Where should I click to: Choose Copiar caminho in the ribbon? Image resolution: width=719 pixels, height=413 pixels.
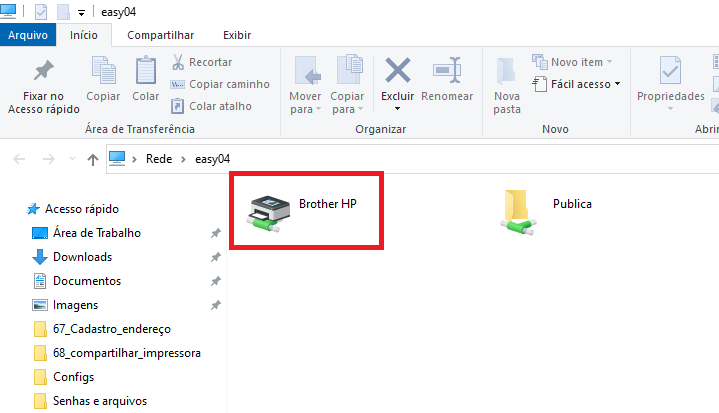[x=220, y=84]
